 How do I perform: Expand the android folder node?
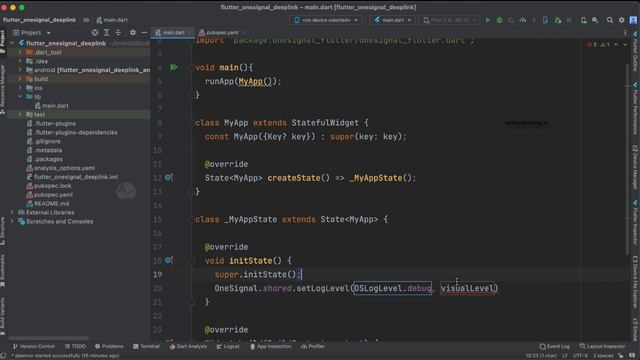pyautogui.click(x=20, y=70)
